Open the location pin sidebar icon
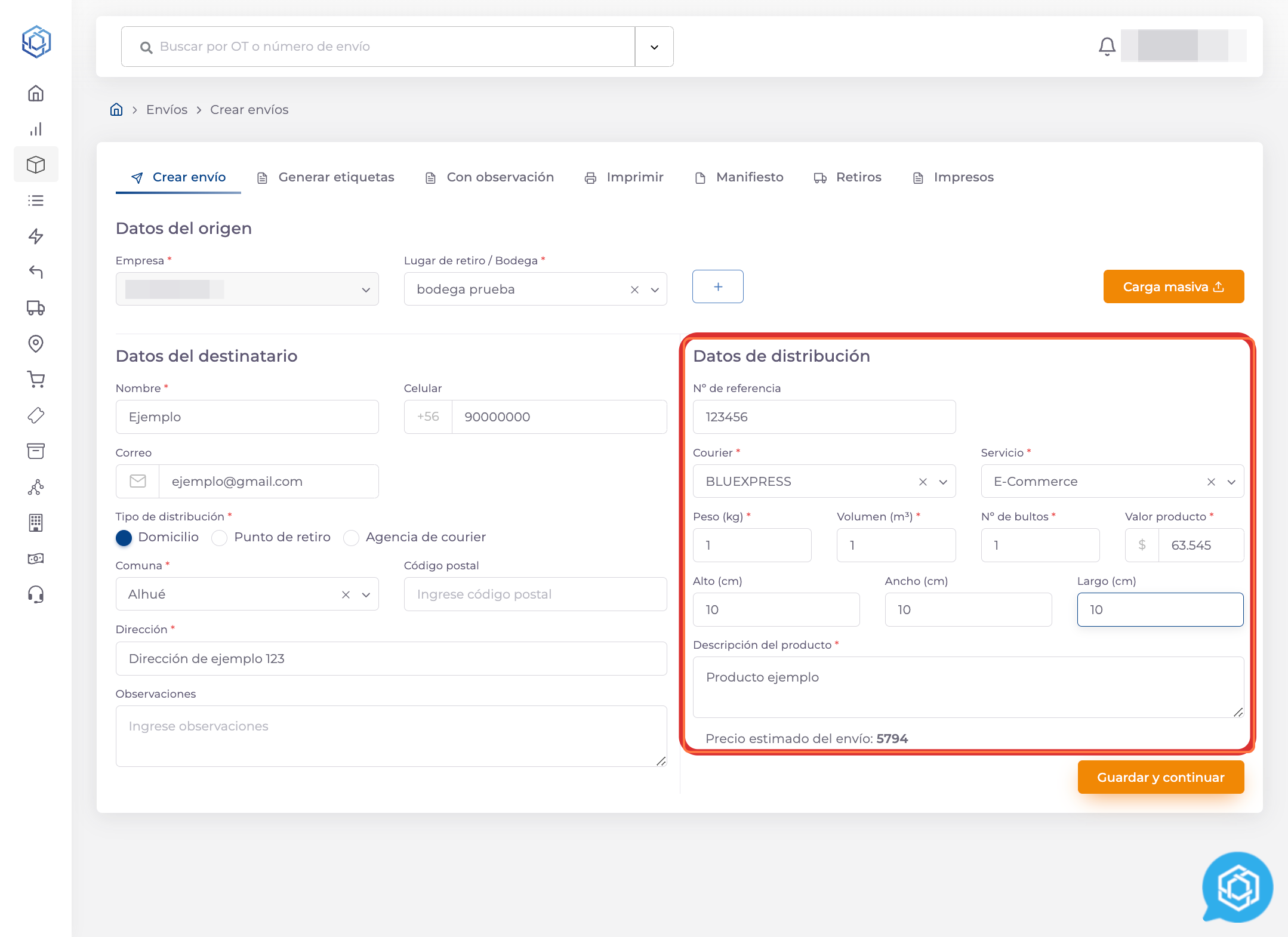1288x937 pixels. coord(36,344)
